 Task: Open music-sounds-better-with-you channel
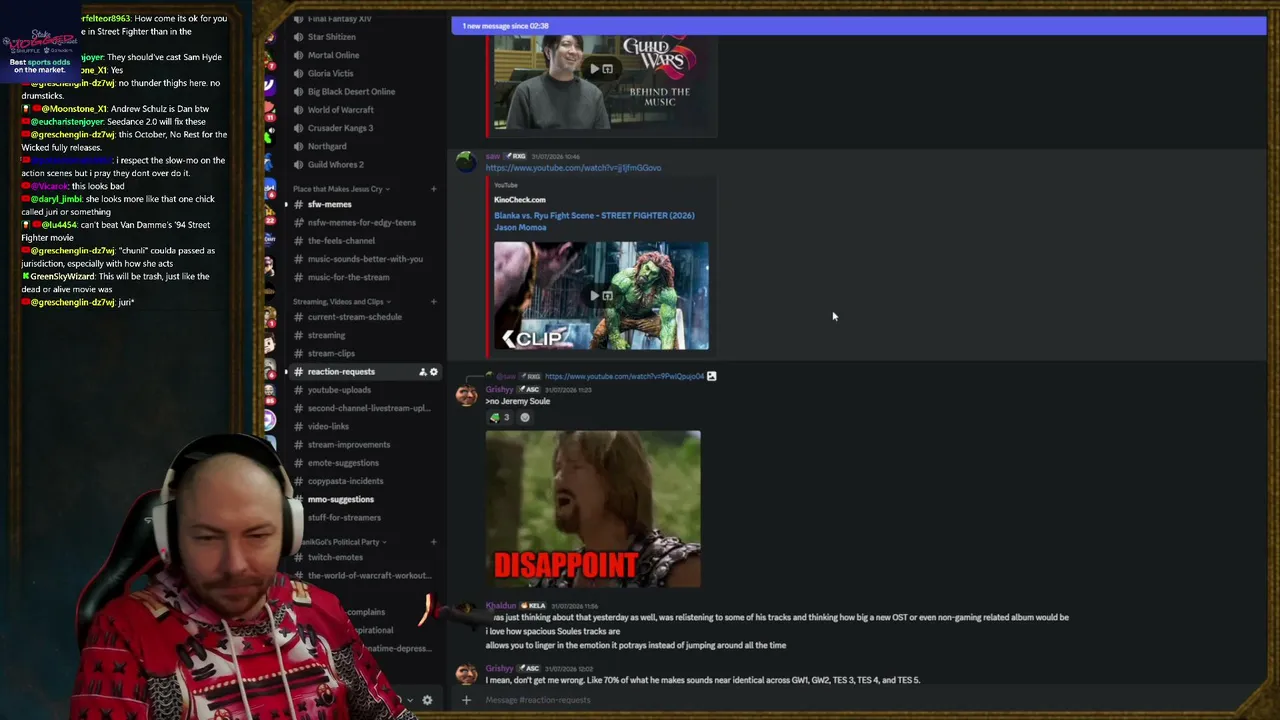coord(365,259)
